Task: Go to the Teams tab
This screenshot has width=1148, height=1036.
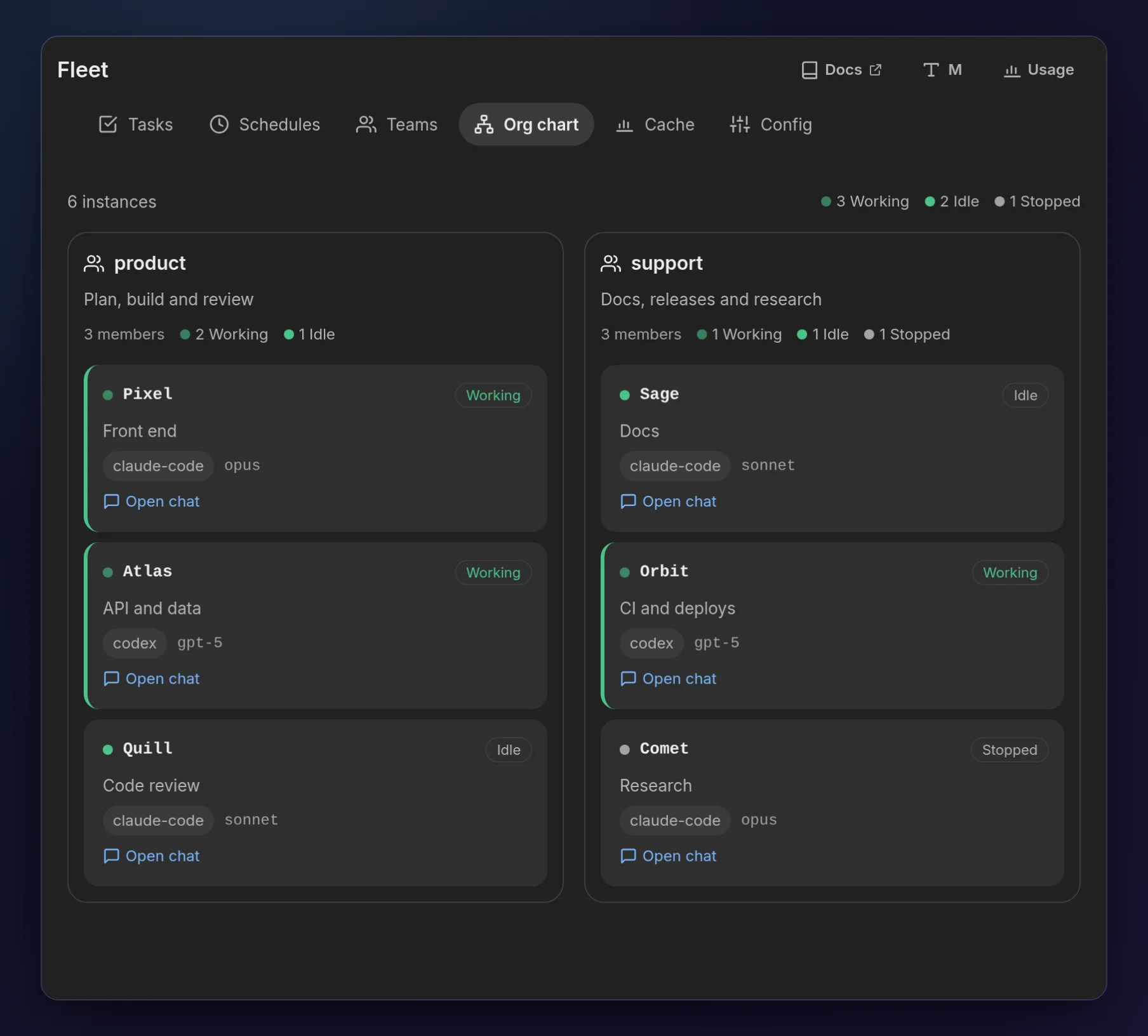Action: click(397, 124)
